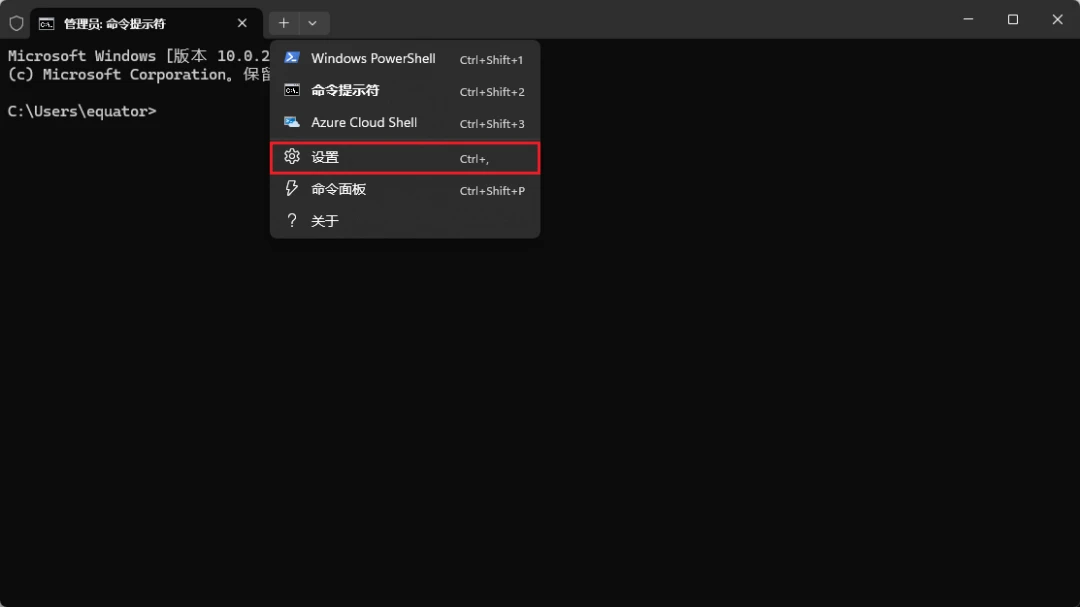Launch Windows PowerShell from menu
This screenshot has height=607, width=1080.
click(405, 59)
